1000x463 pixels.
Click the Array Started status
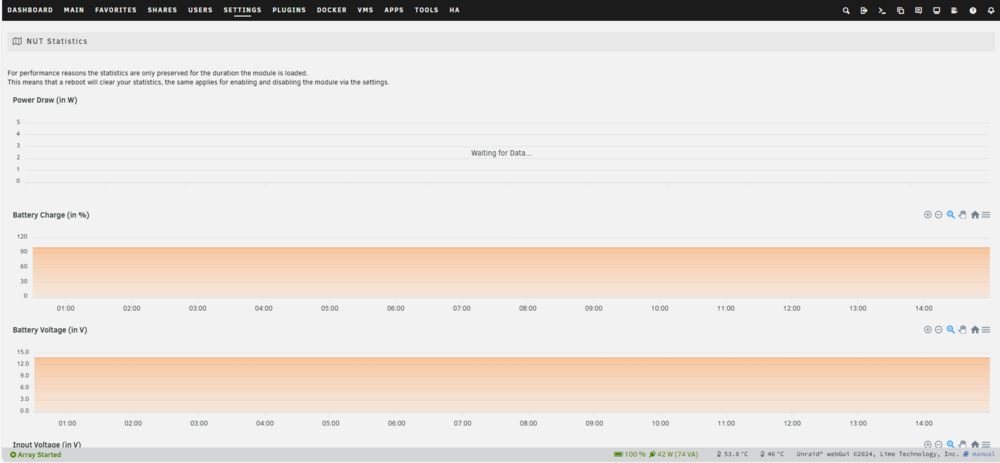click(x=36, y=455)
